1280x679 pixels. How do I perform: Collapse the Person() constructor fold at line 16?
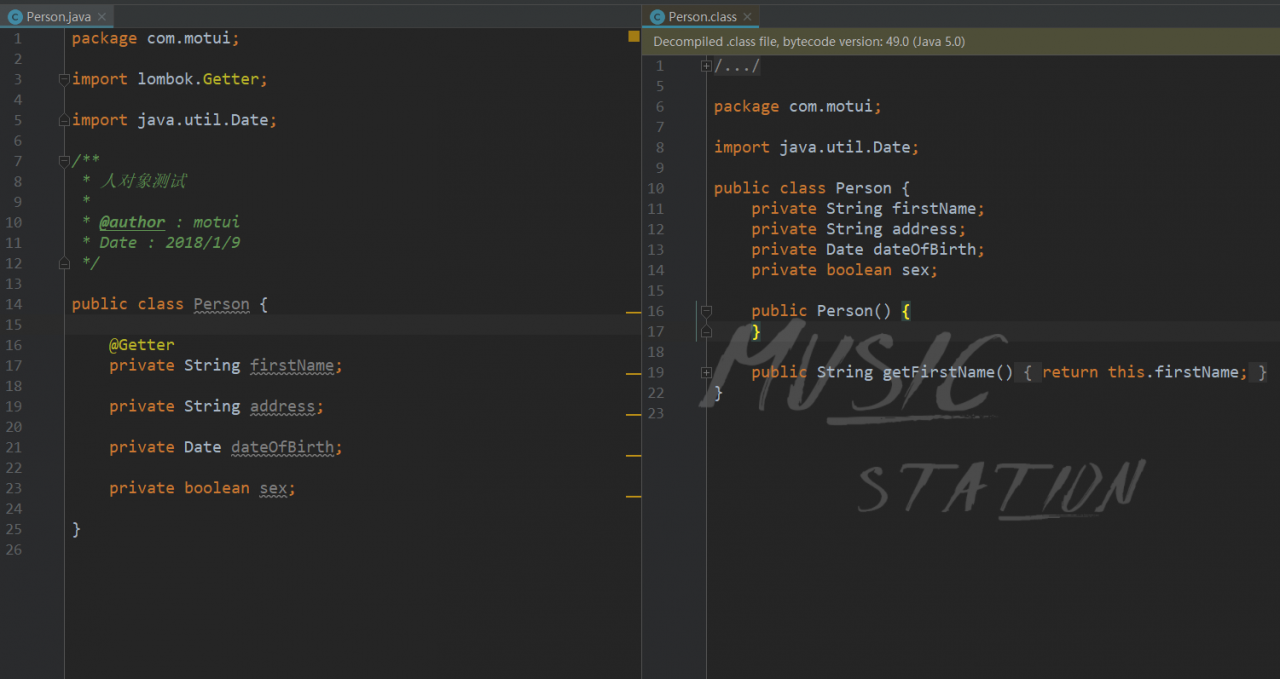706,311
